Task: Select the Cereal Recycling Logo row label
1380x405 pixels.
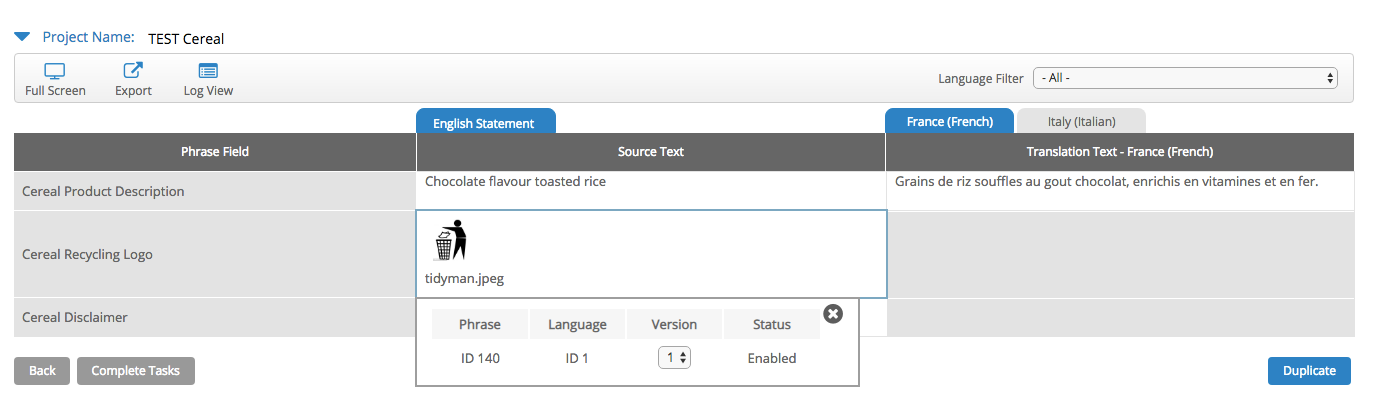Action: [87, 254]
